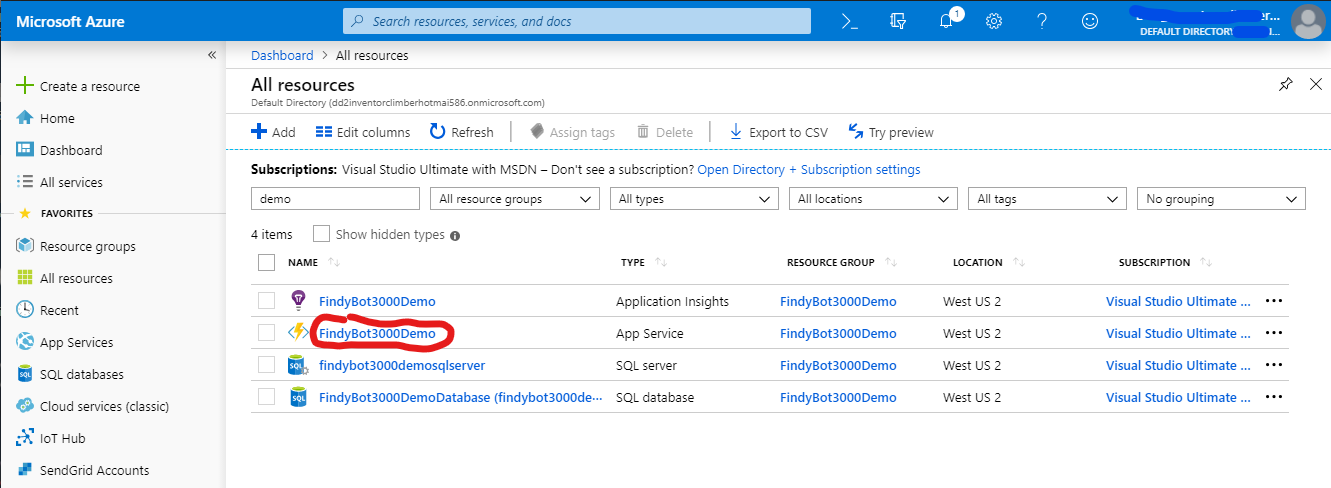Open the directory and subscription filter icon
This screenshot has width=1331, height=488.
(x=897, y=21)
